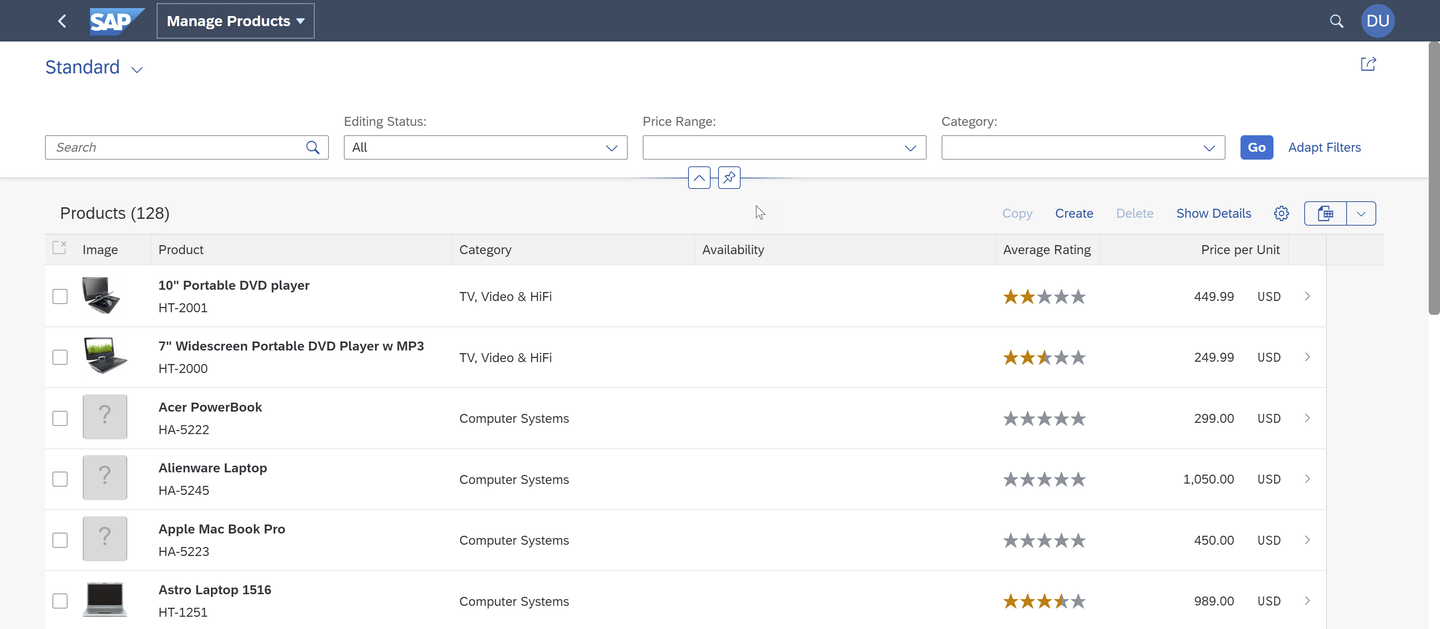
Task: Click the Copy button
Action: 1017,213
